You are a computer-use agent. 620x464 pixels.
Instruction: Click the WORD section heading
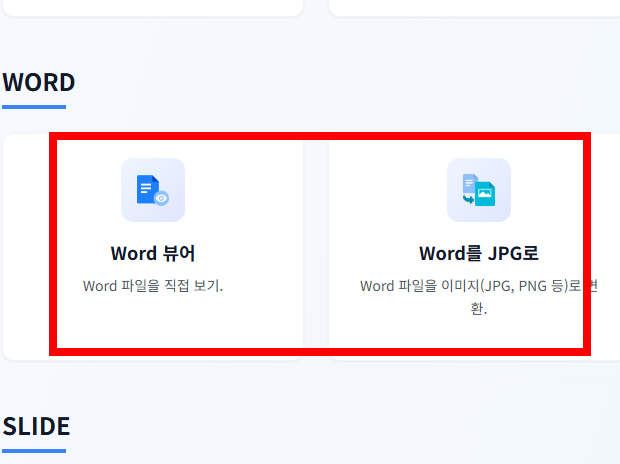click(38, 82)
